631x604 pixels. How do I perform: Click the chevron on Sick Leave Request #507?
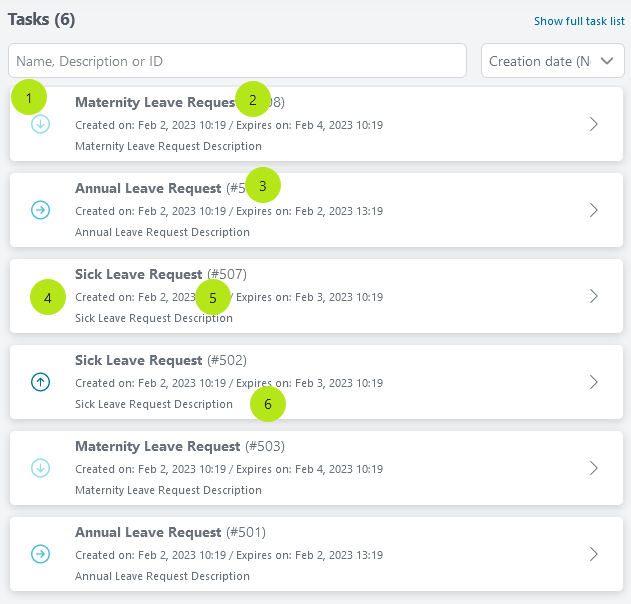pyautogui.click(x=593, y=296)
